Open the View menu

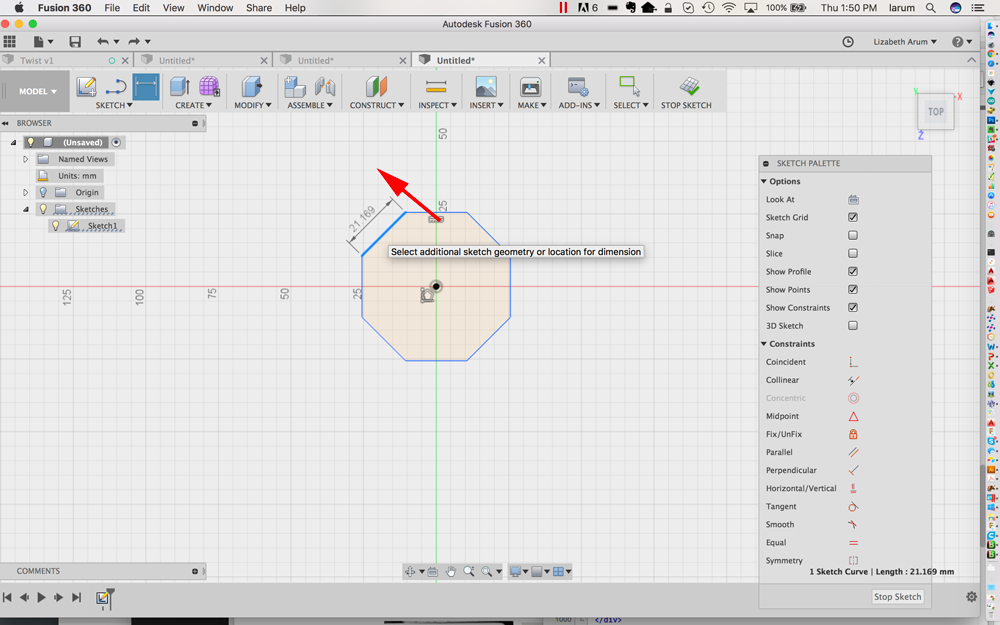pyautogui.click(x=173, y=8)
